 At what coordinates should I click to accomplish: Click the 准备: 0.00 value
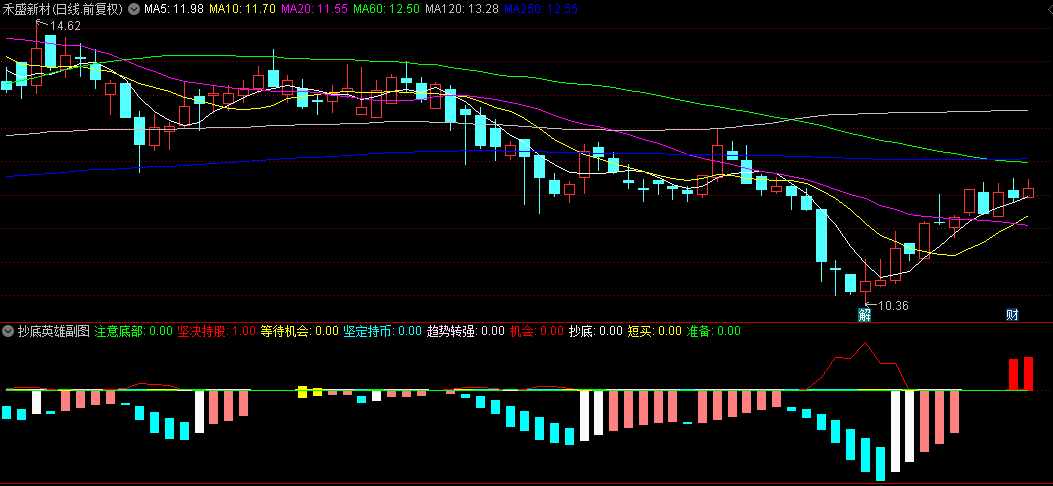713,331
